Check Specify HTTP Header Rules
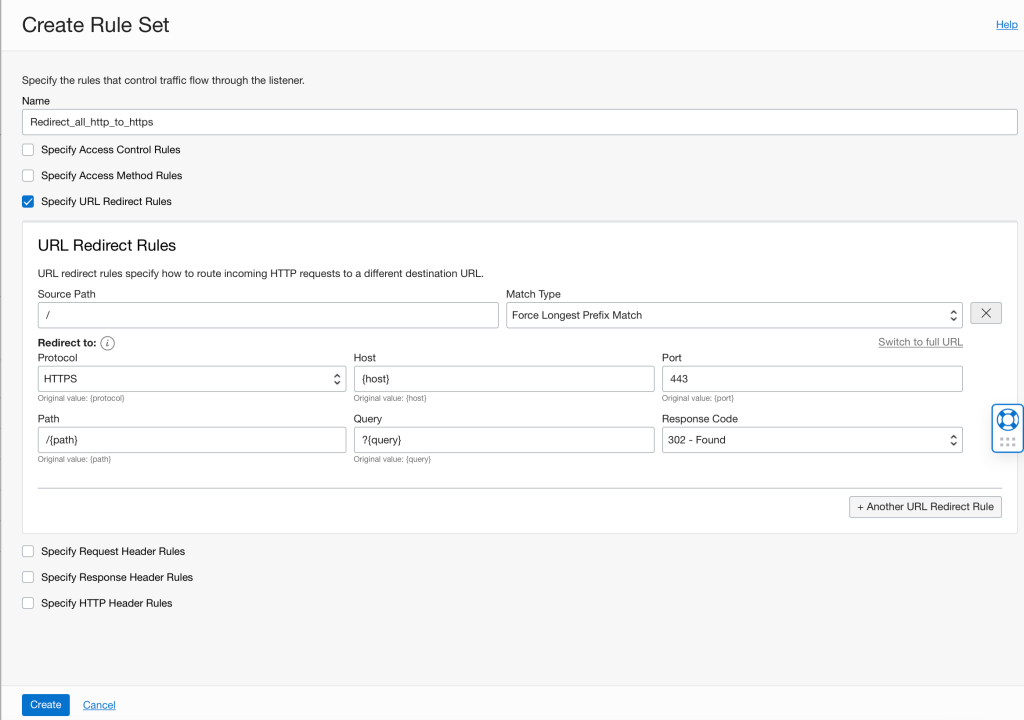The width and height of the screenshot is (1024, 720). 28,604
